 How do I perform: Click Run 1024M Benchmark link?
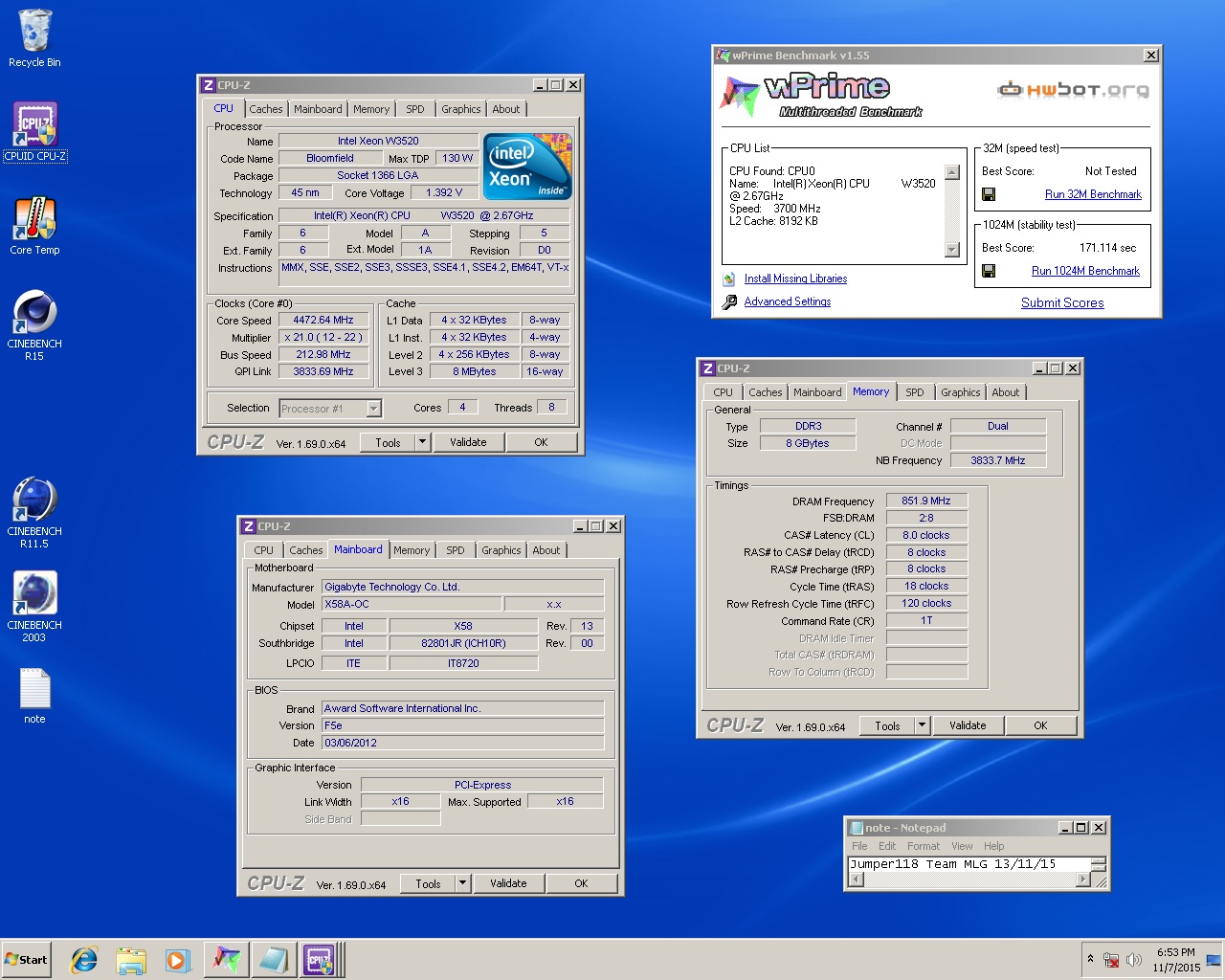tap(1085, 271)
